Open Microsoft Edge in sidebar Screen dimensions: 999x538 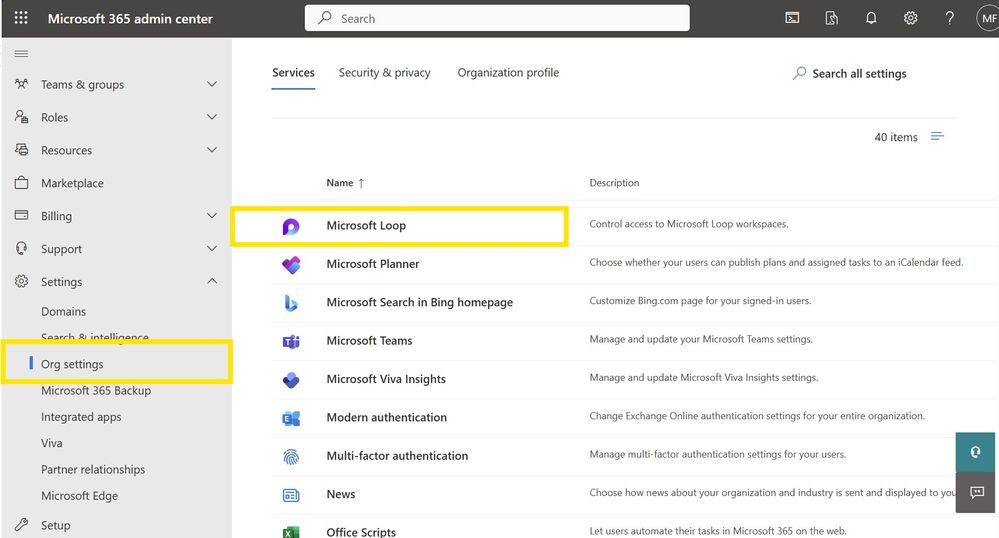point(79,496)
